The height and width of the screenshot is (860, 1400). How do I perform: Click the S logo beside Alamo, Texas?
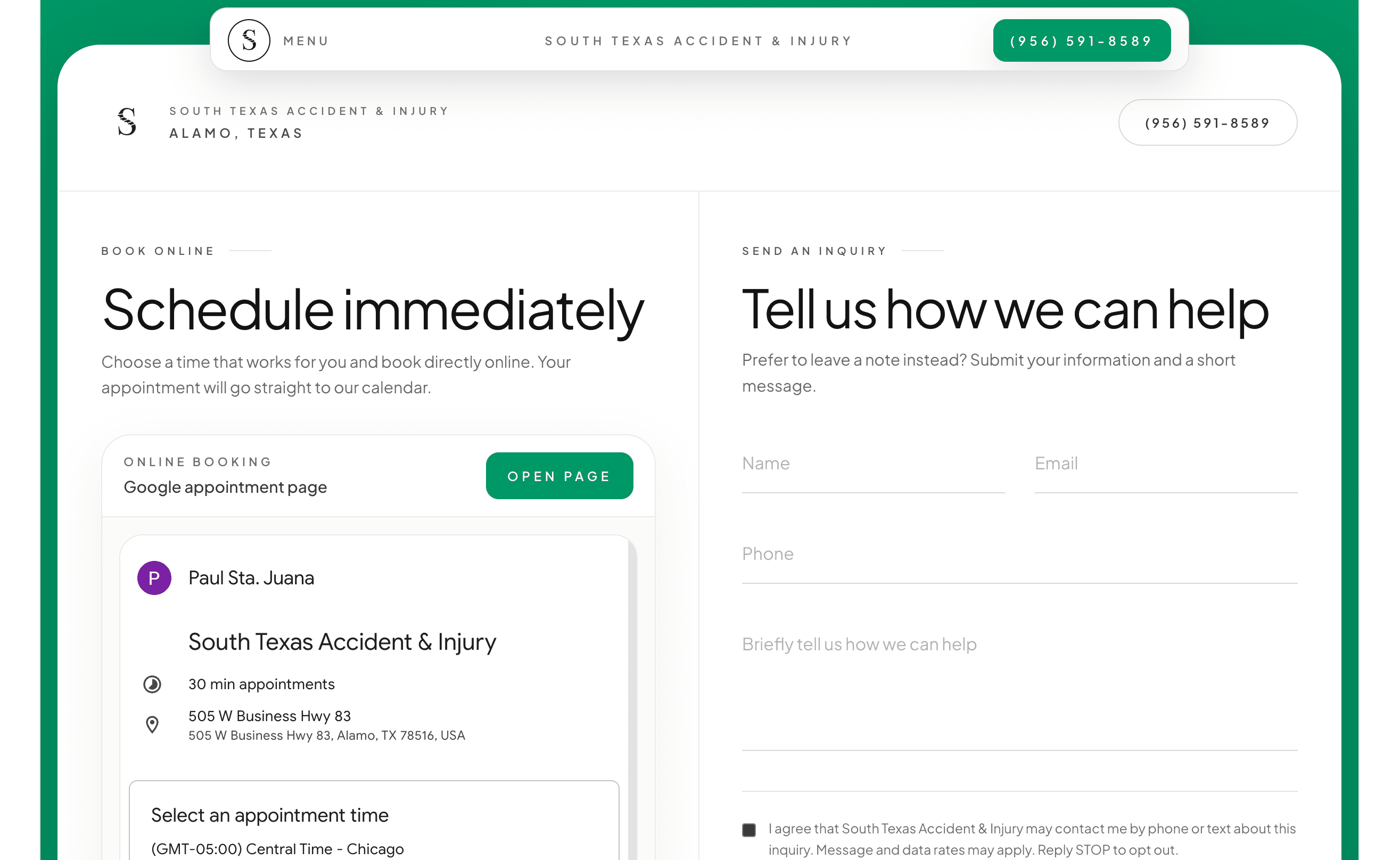tap(126, 122)
